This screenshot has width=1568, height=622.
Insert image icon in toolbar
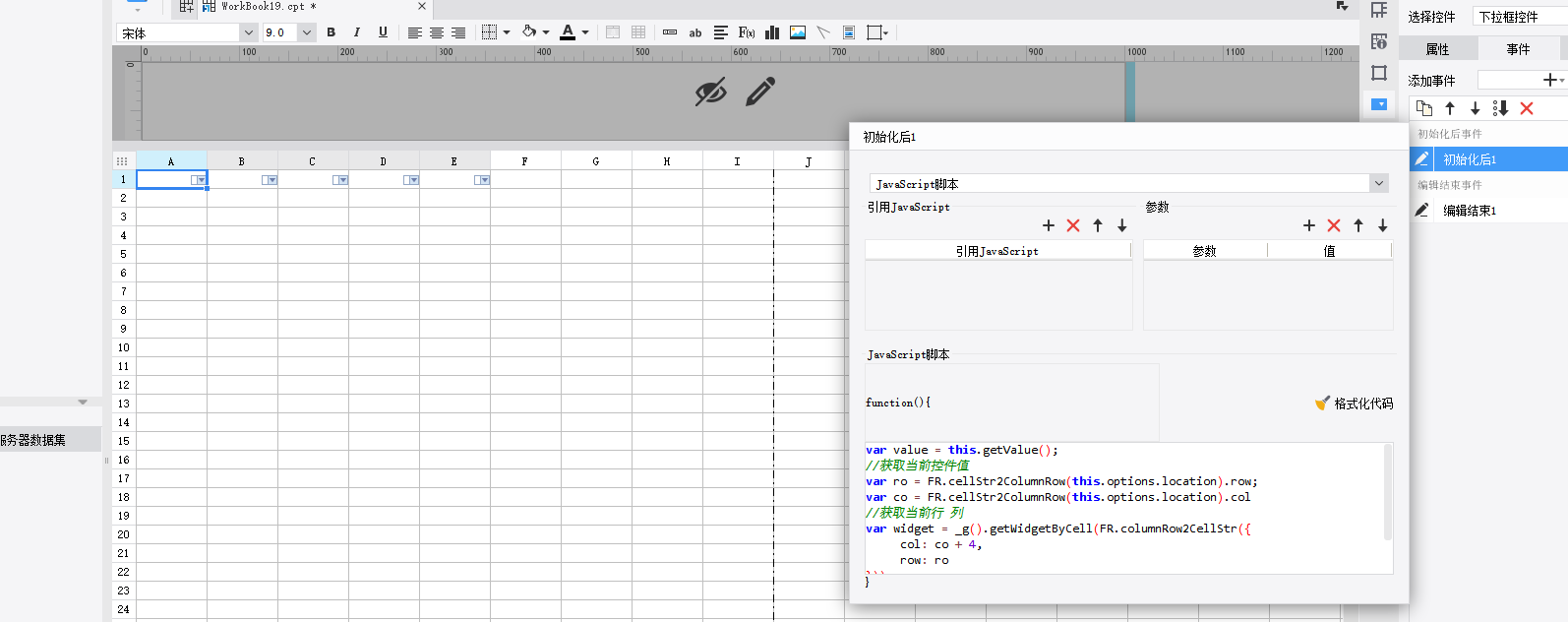(x=798, y=32)
